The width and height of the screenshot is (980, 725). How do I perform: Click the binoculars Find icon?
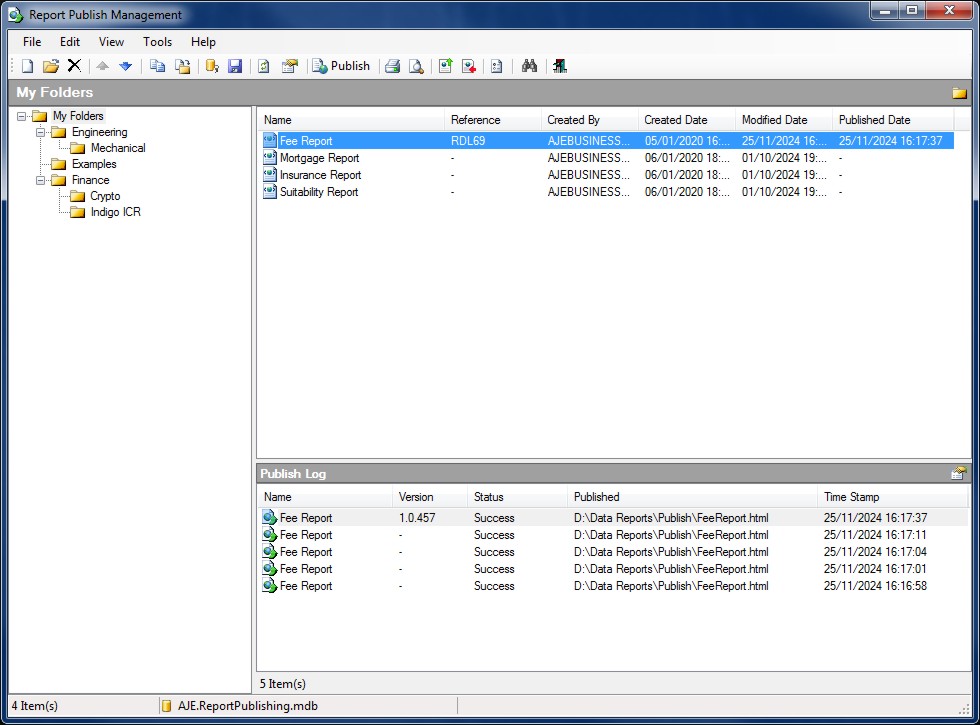point(530,66)
